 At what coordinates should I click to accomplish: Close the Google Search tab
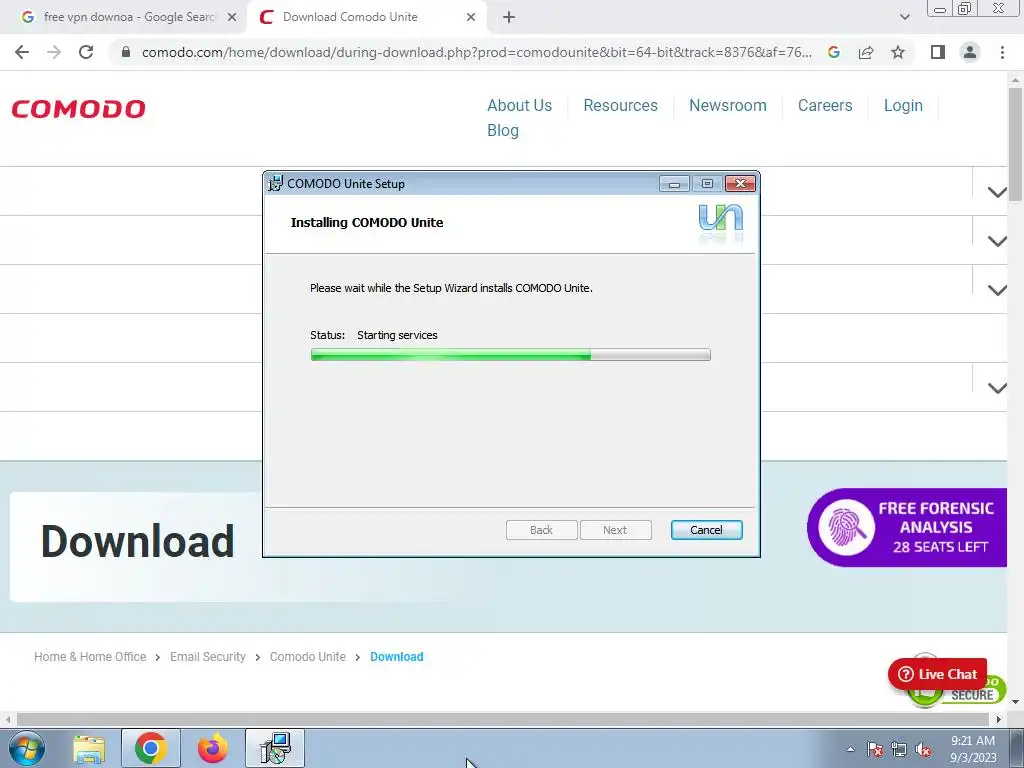click(x=232, y=17)
